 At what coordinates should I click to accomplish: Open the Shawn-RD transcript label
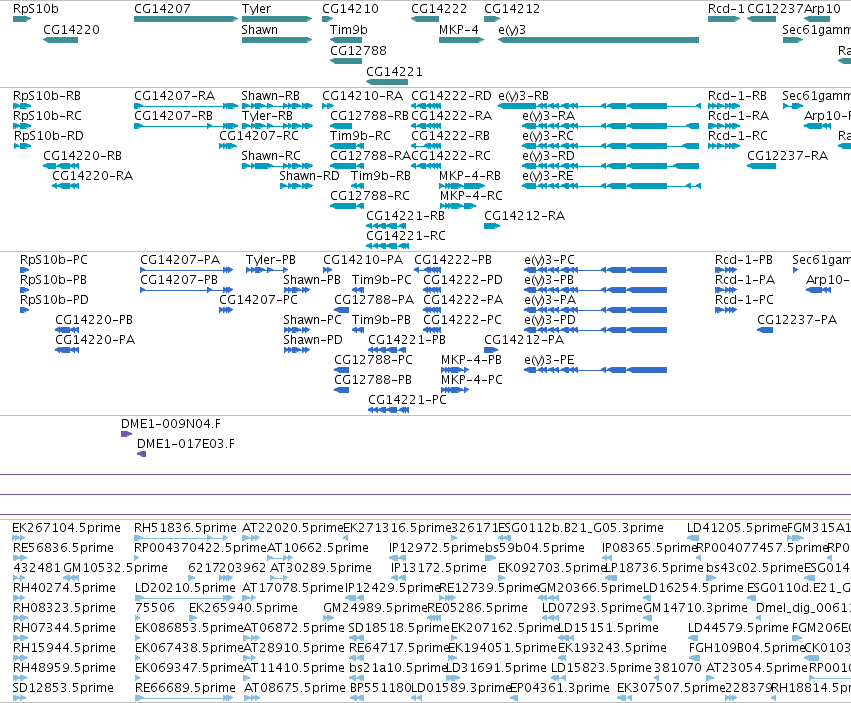tap(309, 176)
